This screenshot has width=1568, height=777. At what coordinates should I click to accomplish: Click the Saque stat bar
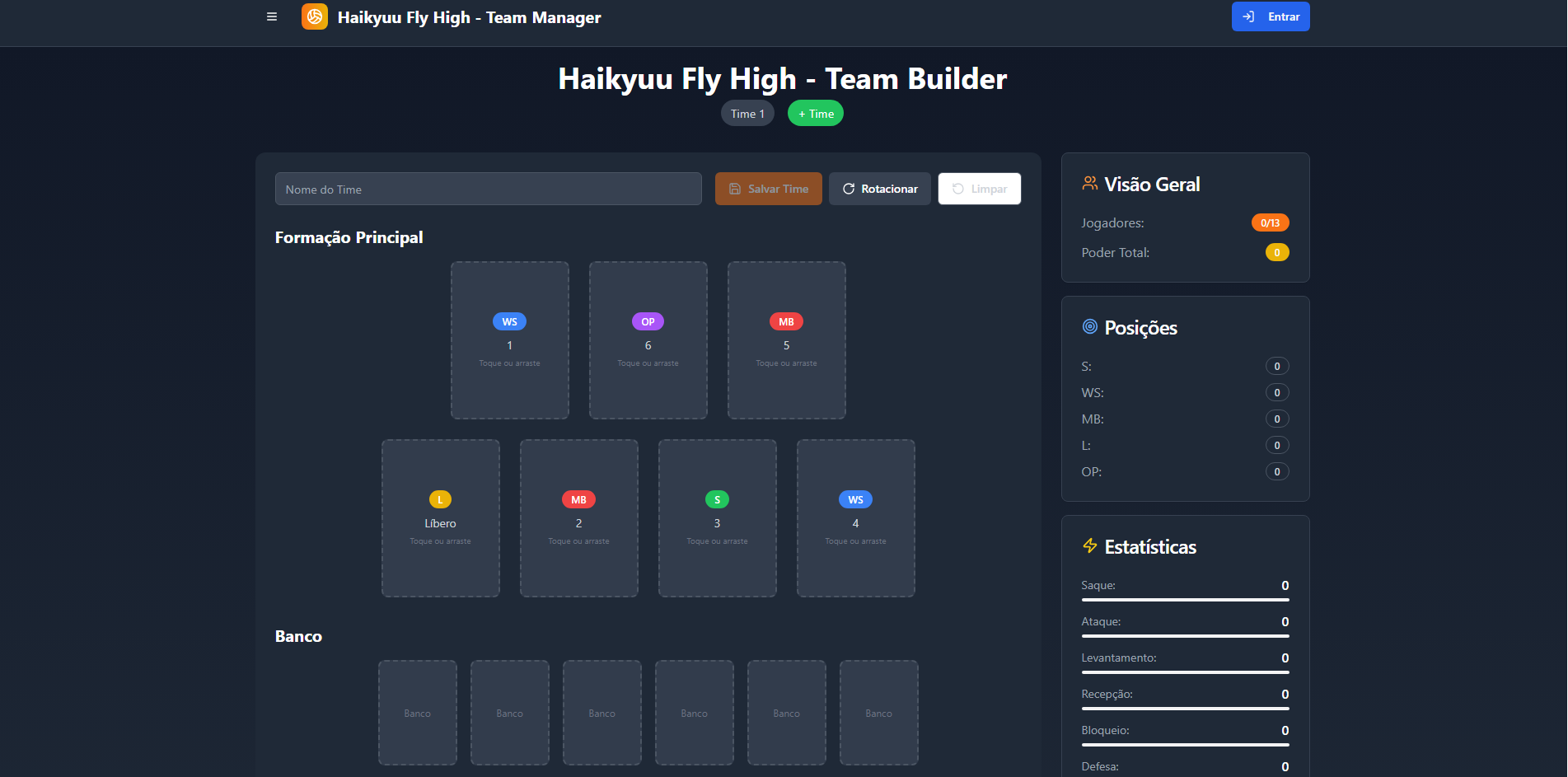coord(1186,600)
